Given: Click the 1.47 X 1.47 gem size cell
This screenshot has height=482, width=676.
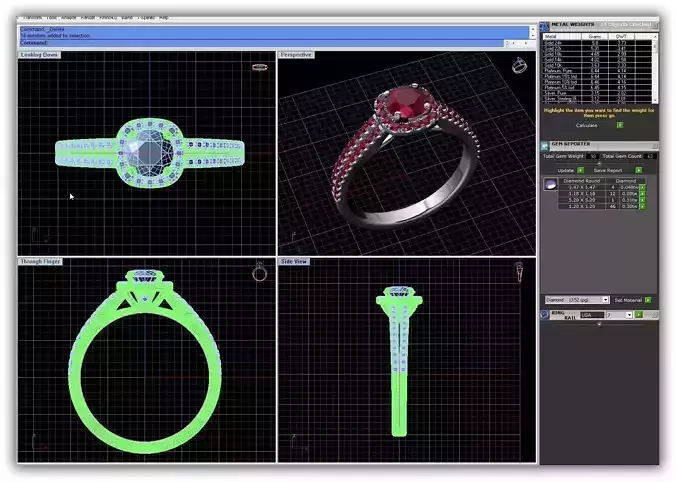Looking at the screenshot, I should coord(582,188).
